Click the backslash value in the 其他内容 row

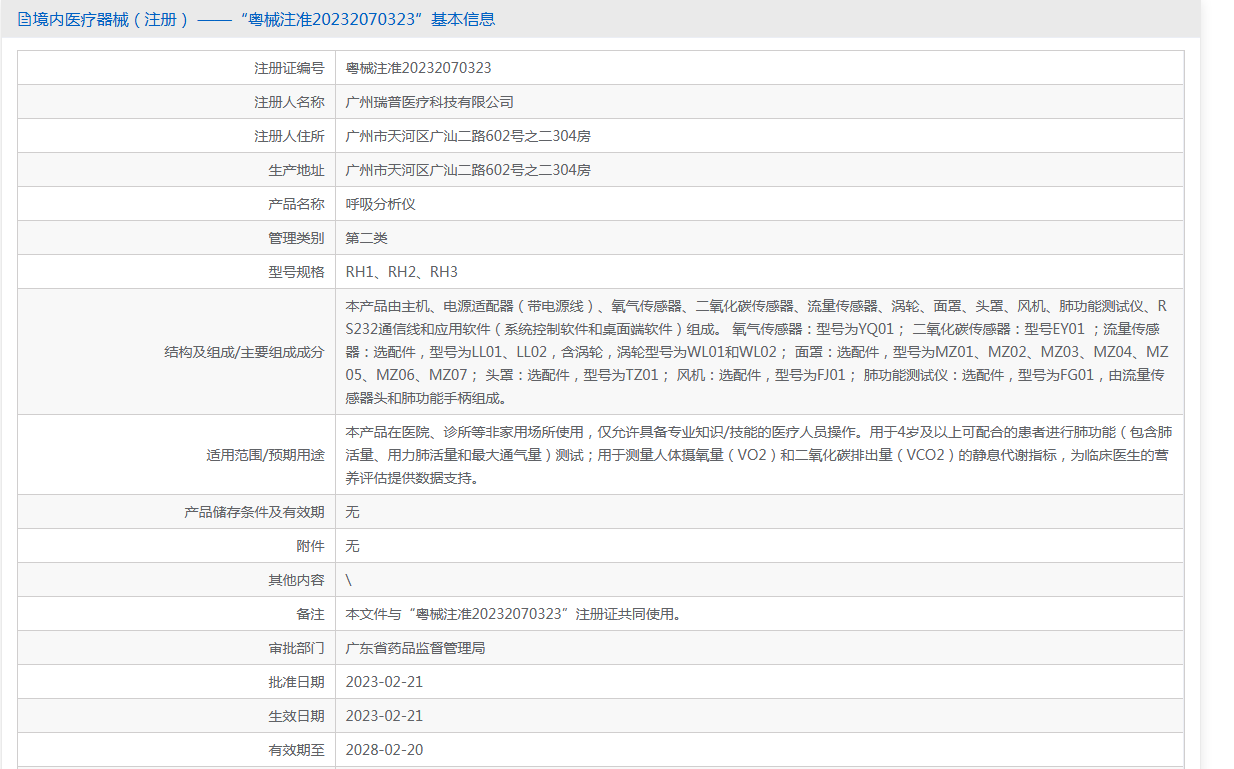pyautogui.click(x=349, y=580)
